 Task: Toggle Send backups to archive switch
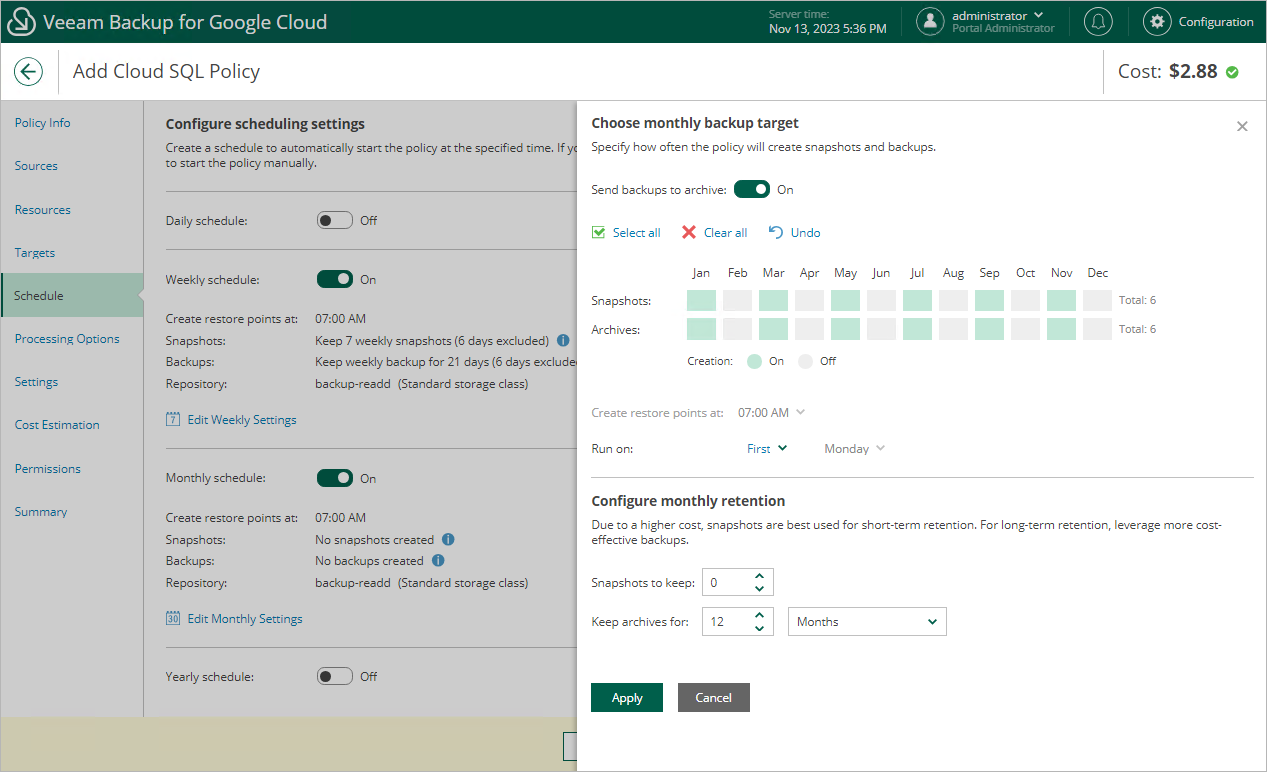click(752, 189)
